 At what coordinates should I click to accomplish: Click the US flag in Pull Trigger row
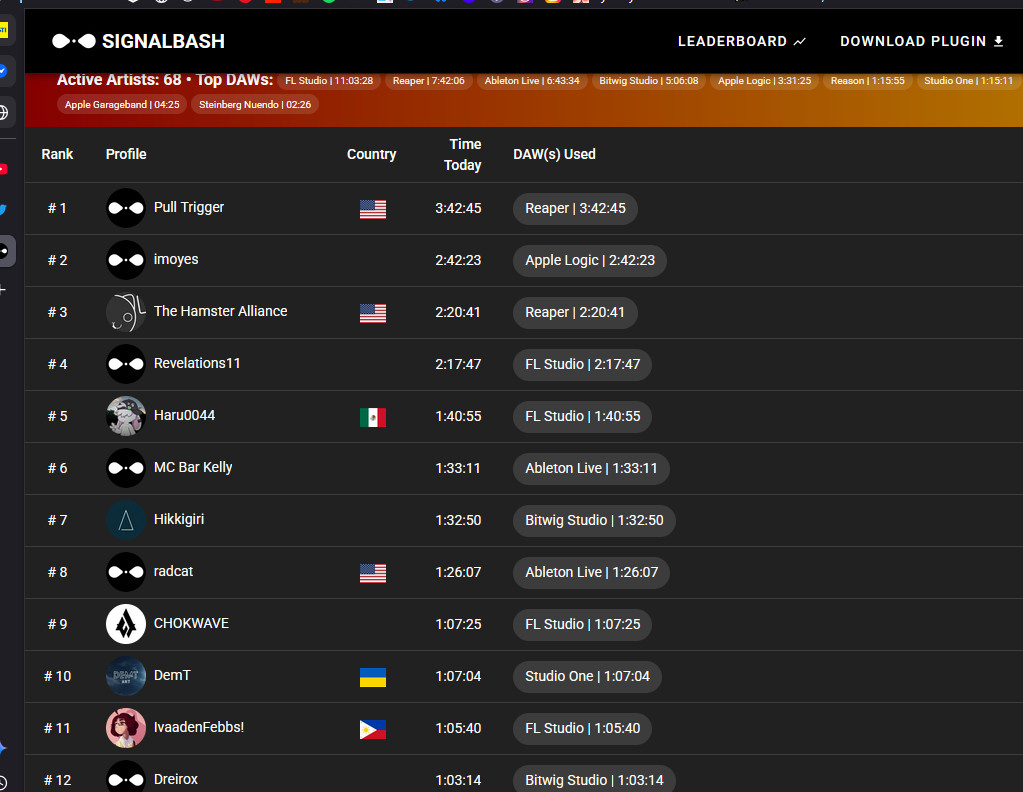pos(373,209)
